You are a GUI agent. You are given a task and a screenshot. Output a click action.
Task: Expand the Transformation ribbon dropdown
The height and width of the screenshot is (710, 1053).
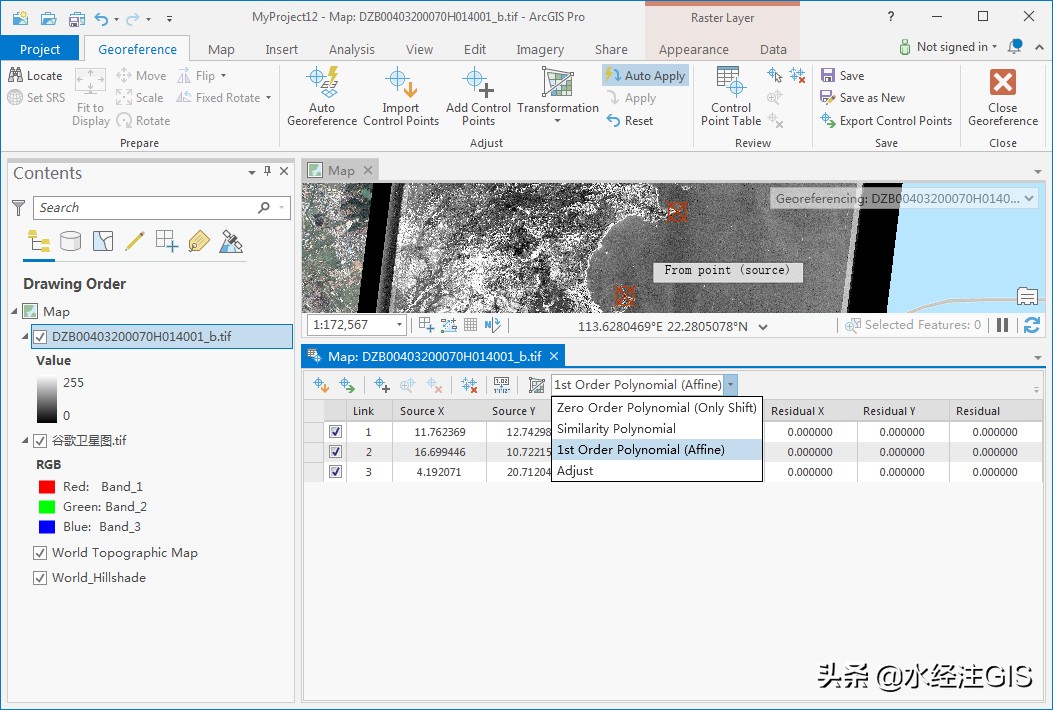[x=557, y=122]
